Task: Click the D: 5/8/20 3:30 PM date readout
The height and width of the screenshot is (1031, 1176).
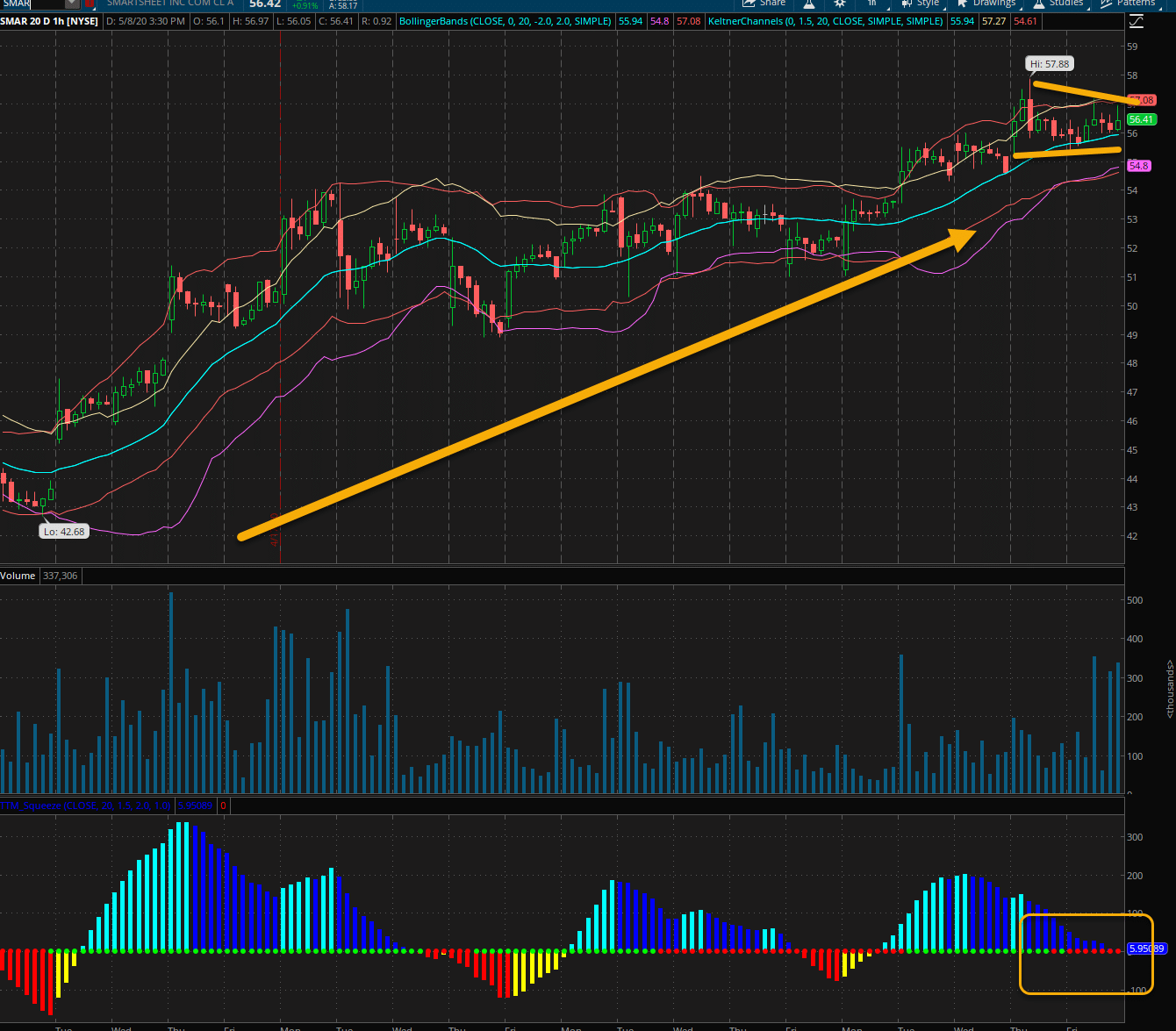Action: [x=146, y=21]
